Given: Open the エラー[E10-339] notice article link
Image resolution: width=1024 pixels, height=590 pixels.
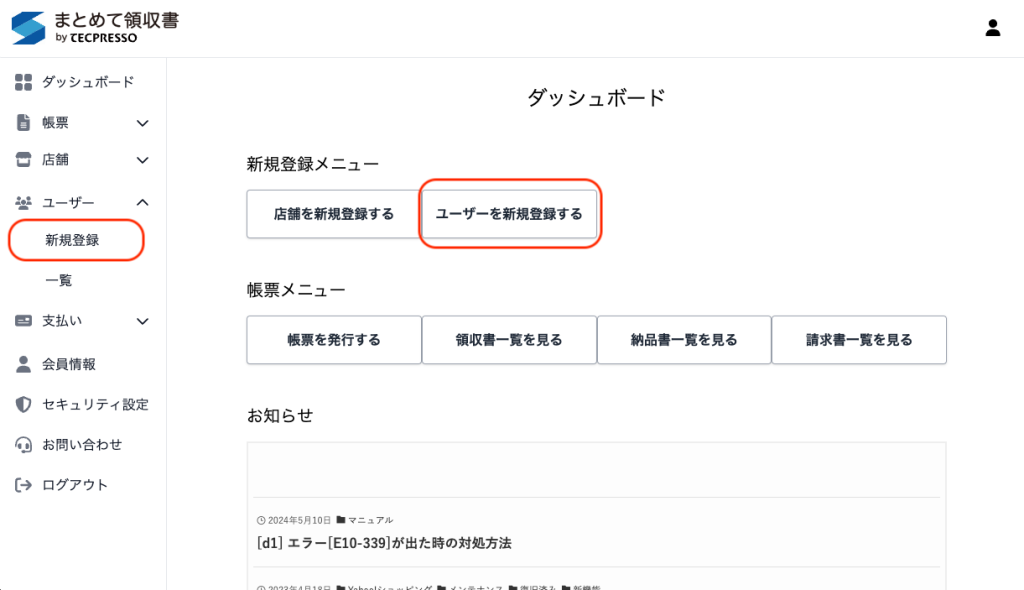Looking at the screenshot, I should (x=384, y=543).
